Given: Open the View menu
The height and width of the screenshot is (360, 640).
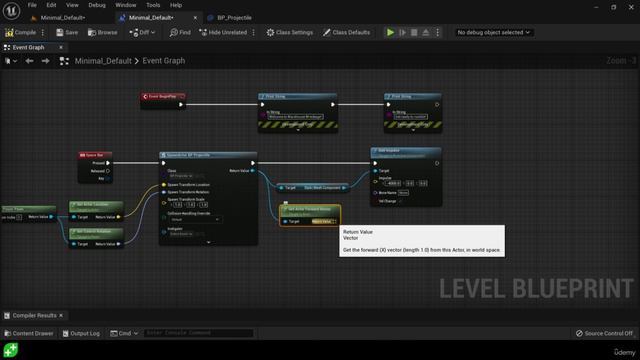Looking at the screenshot, I should pos(72,5).
